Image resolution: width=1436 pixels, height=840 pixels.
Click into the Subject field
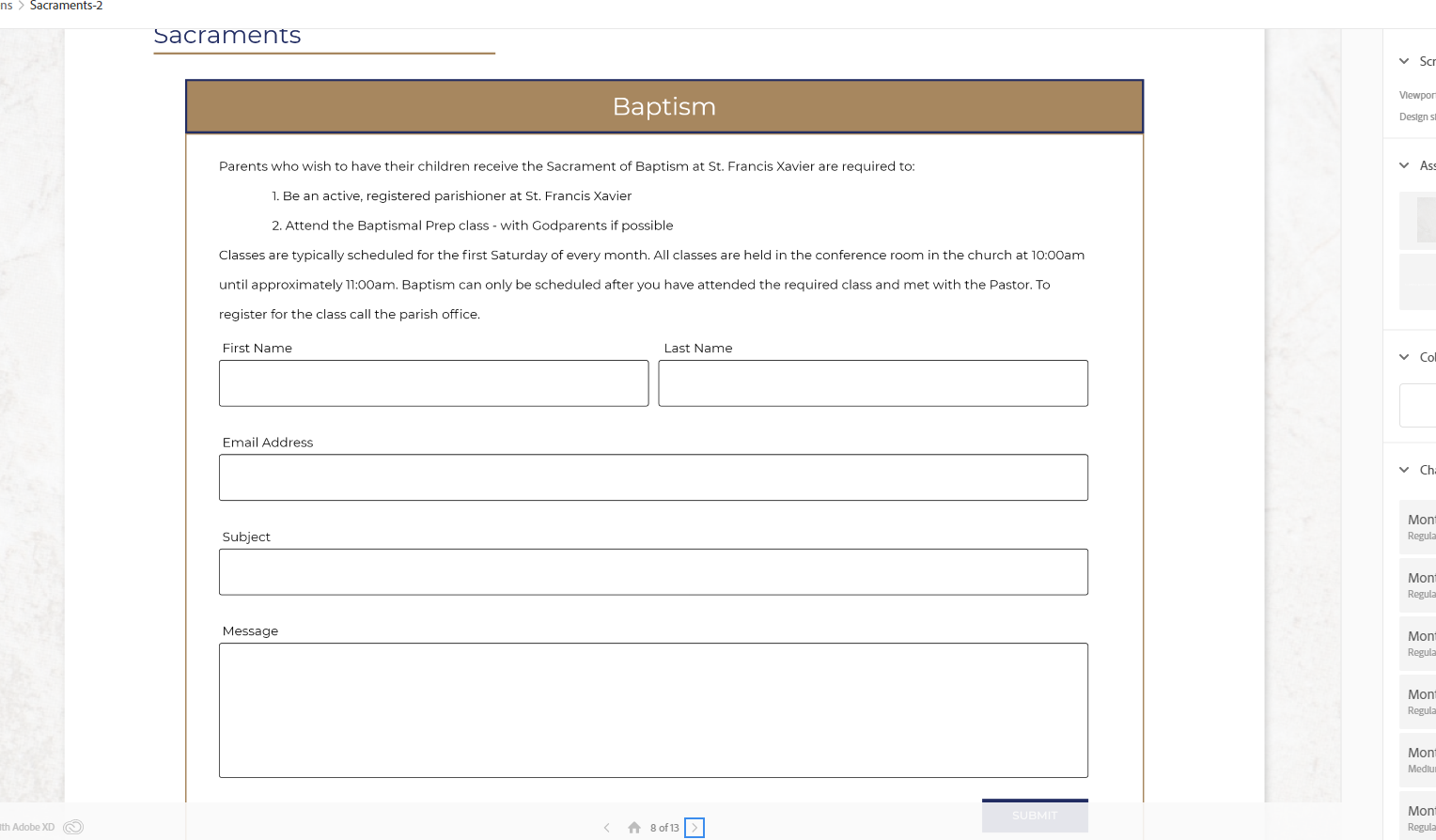pos(653,572)
